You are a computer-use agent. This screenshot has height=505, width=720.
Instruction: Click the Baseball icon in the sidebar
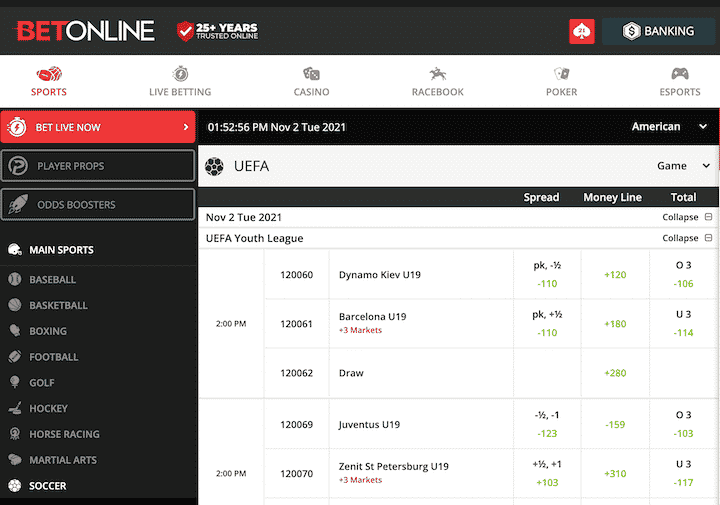15,279
